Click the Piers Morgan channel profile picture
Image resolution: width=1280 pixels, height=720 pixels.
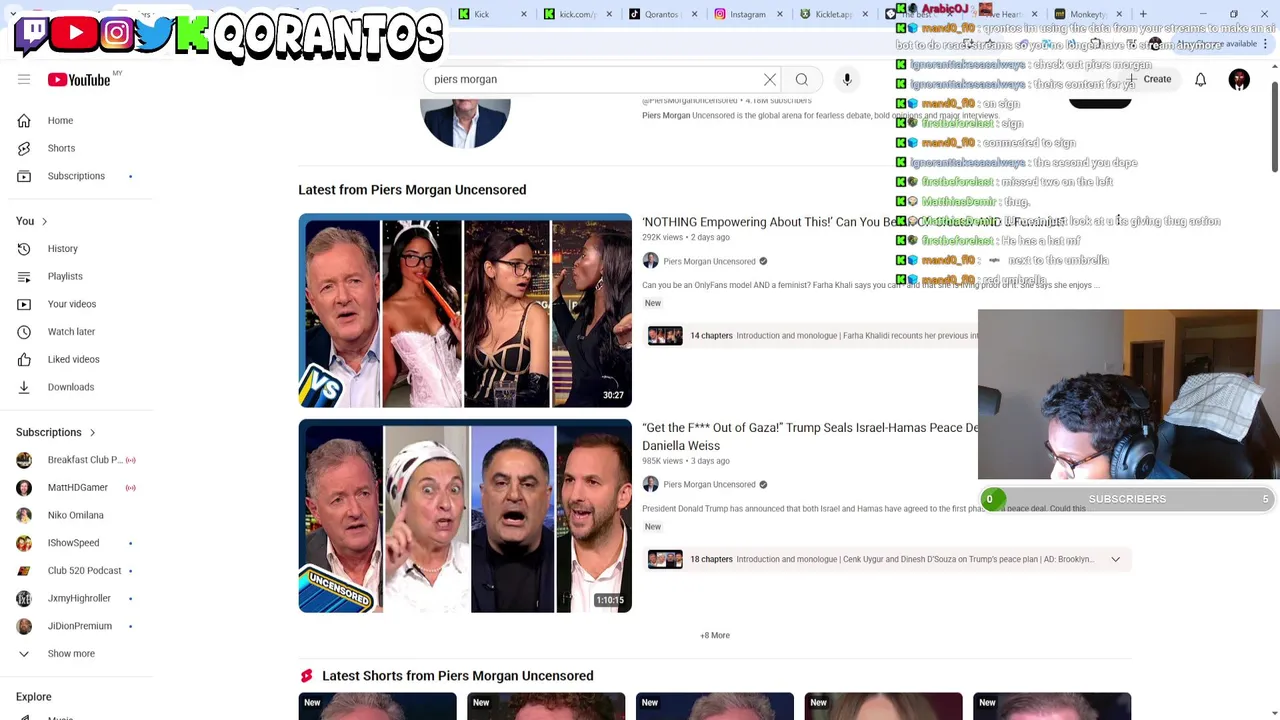[x=465, y=122]
